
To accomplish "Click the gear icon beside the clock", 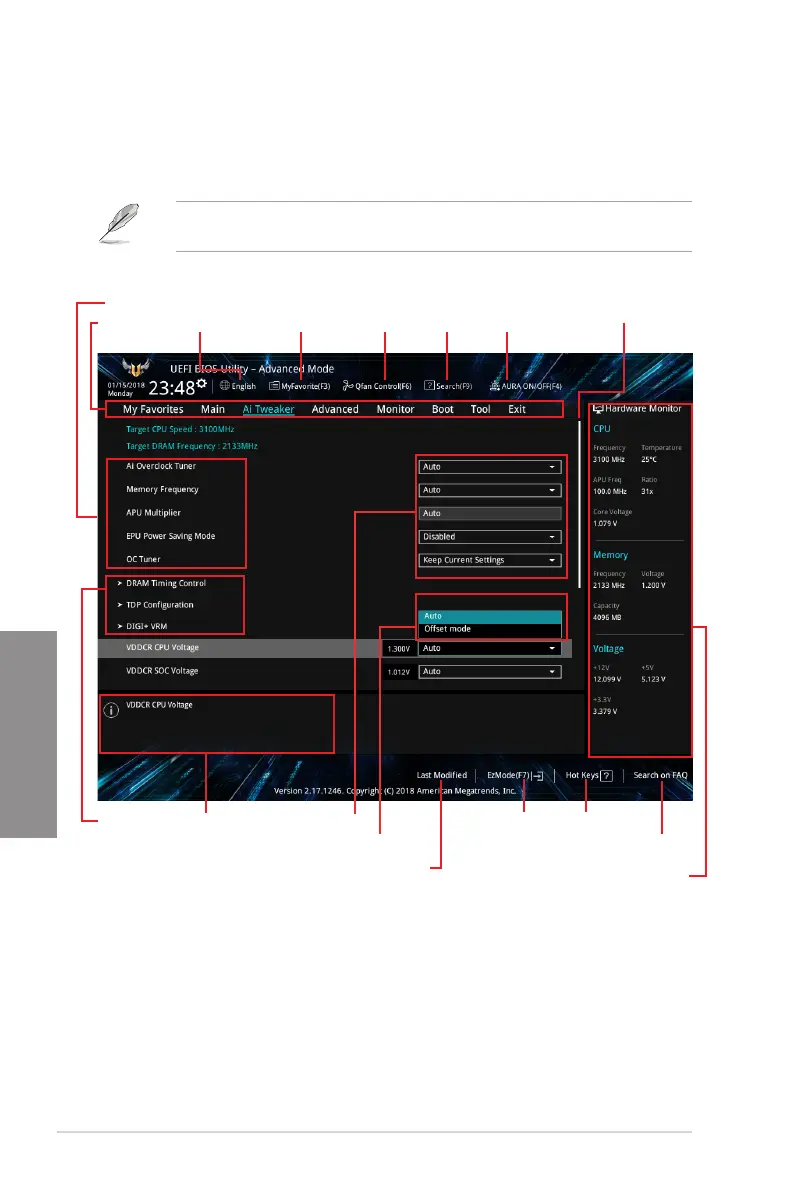I will pos(201,384).
